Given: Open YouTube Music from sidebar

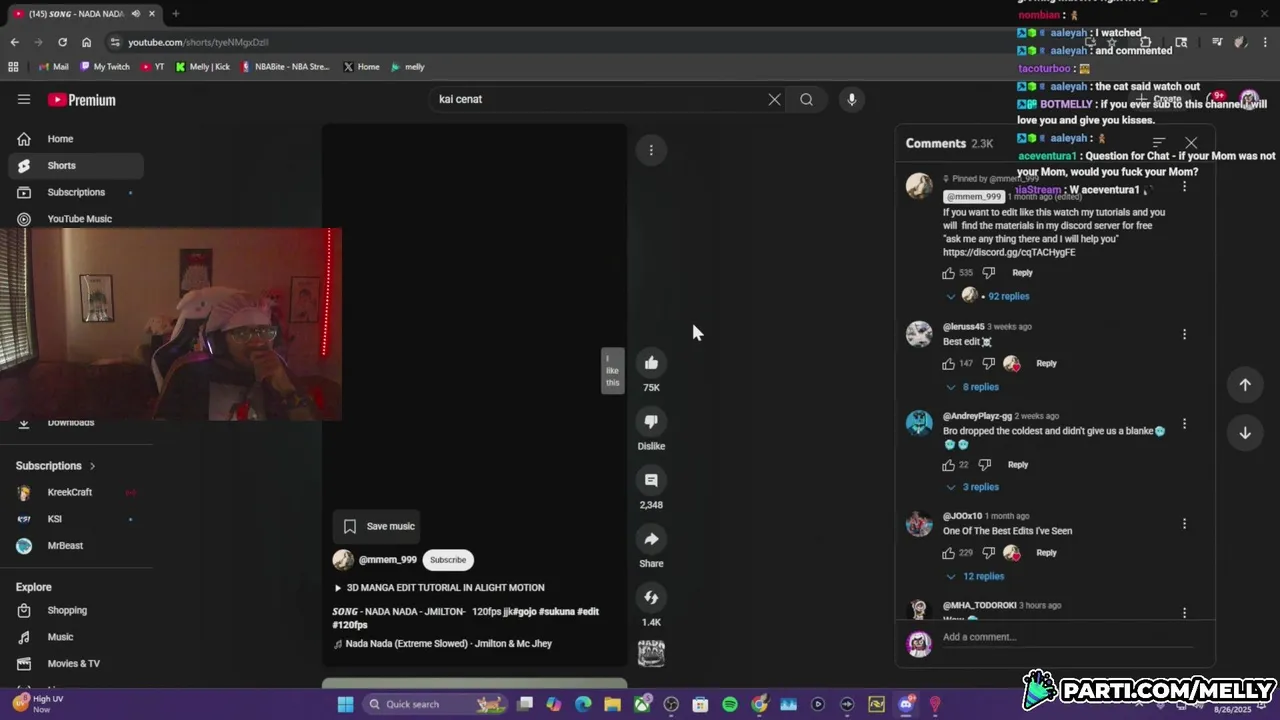Looking at the screenshot, I should tap(76, 219).
